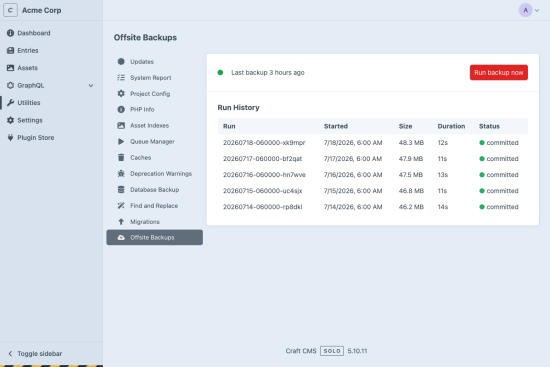Click the PHP Info circle icon
The image size is (550, 367).
pos(121,109)
